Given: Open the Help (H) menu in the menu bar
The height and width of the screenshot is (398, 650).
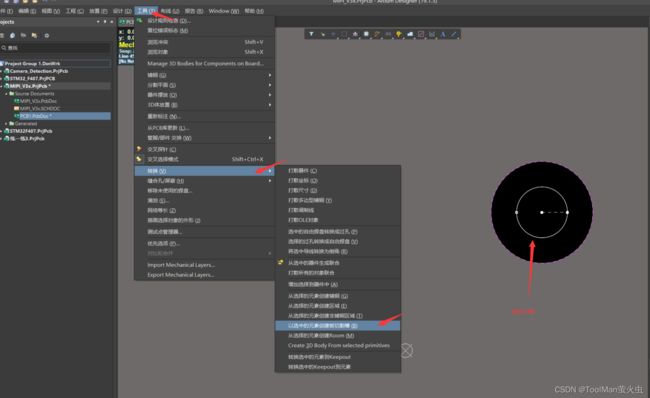Looking at the screenshot, I should (254, 11).
